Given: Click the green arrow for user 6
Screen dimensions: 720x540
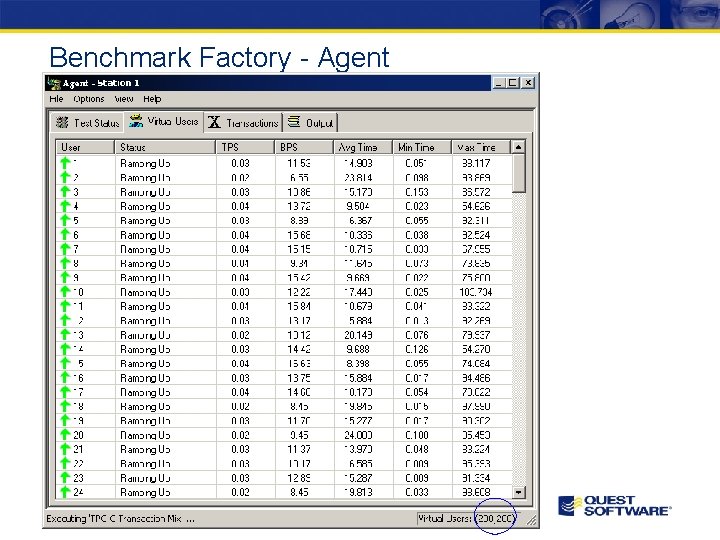Looking at the screenshot, I should point(65,234).
